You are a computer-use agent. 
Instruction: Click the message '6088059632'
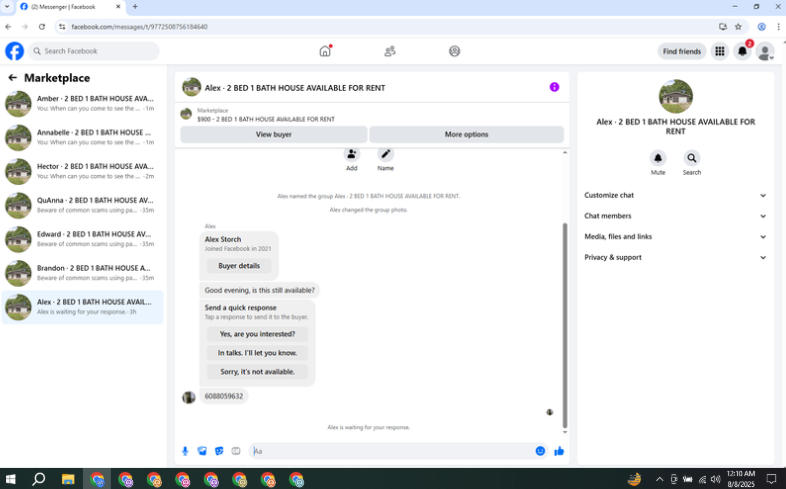point(224,396)
